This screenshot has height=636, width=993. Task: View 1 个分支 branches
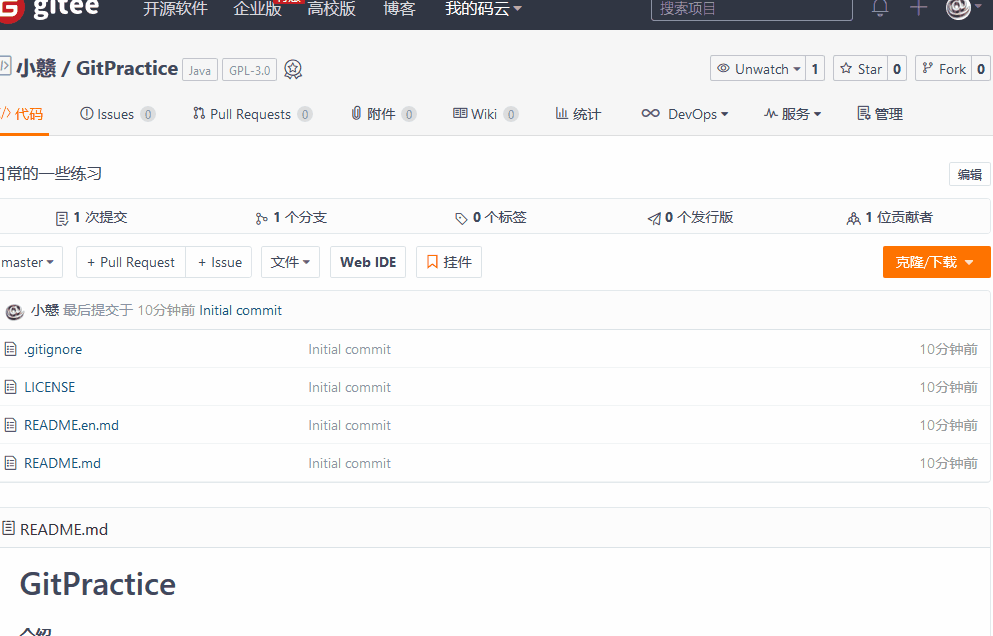(291, 217)
